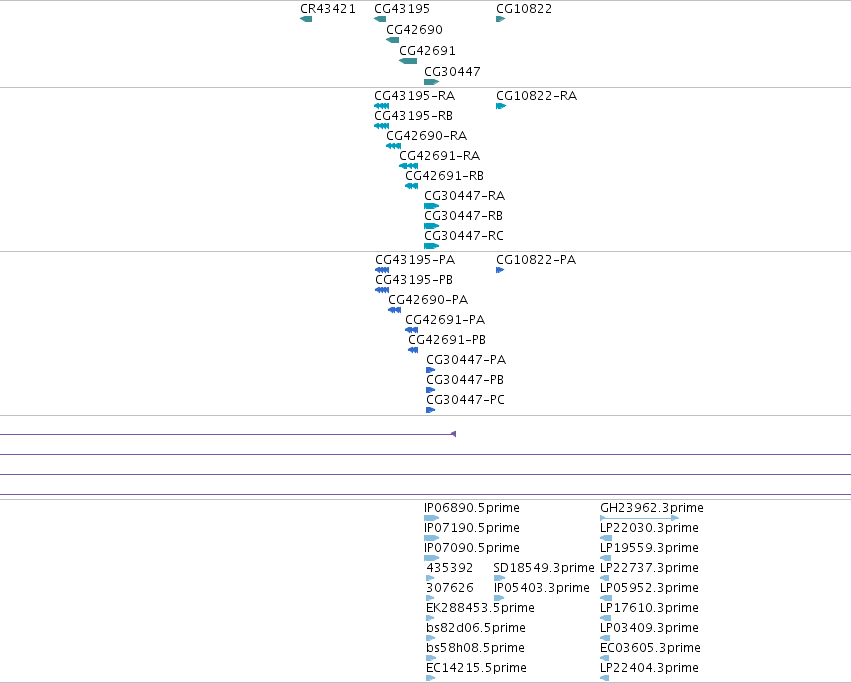Click the CG42690-PA protein glyph

pyautogui.click(x=395, y=310)
